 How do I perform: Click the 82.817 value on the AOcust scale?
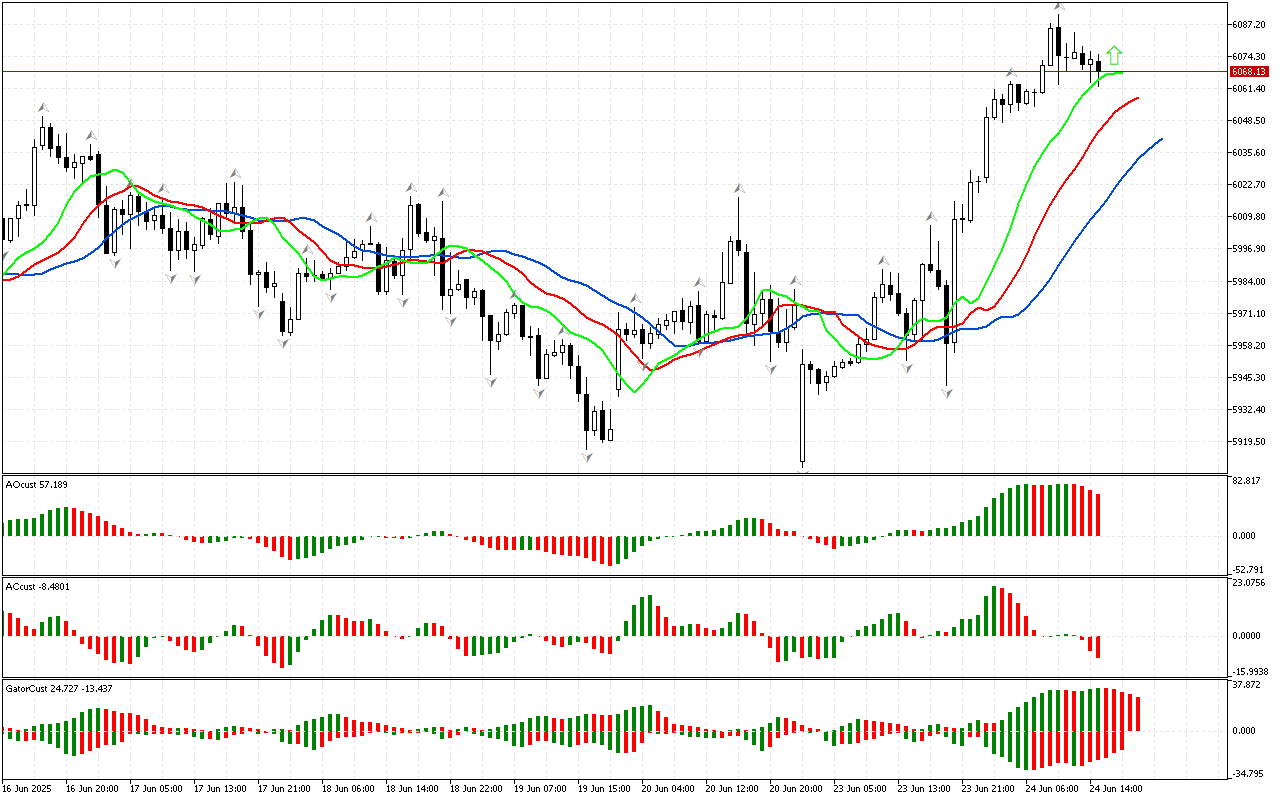coord(1245,482)
